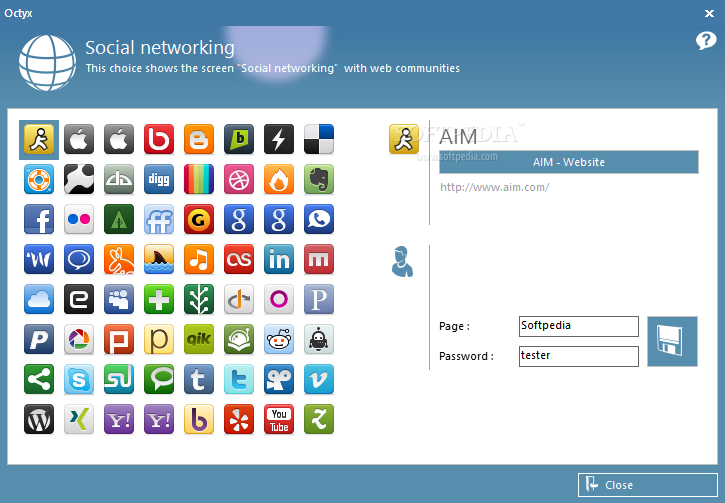This screenshot has width=725, height=503.
Task: Open the help question mark icon
Action: 706,41
